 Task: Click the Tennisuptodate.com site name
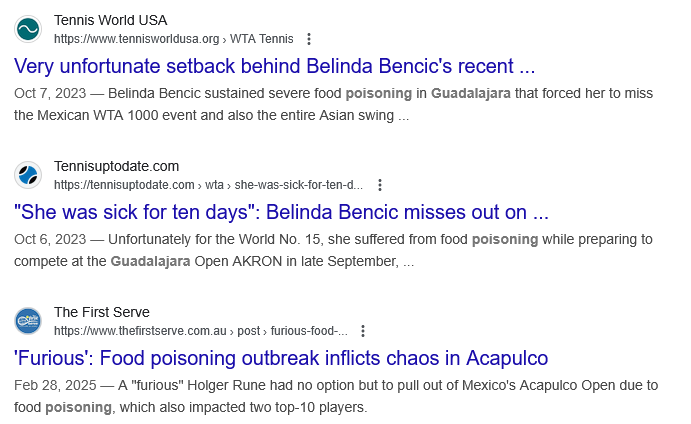(116, 166)
